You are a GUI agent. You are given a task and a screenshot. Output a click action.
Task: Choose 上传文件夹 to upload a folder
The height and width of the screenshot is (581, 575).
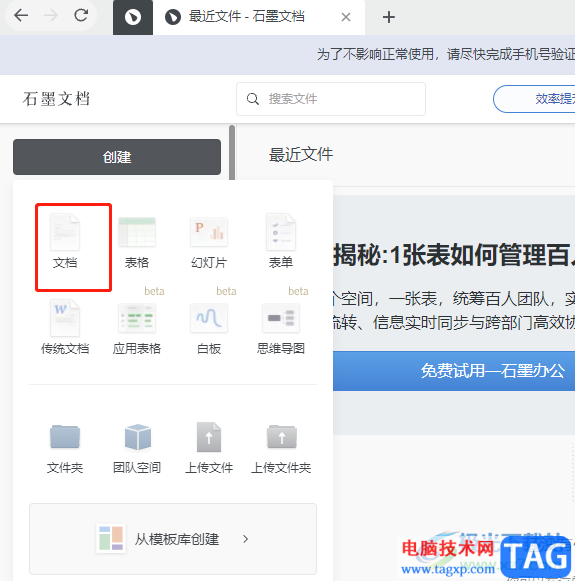click(281, 448)
